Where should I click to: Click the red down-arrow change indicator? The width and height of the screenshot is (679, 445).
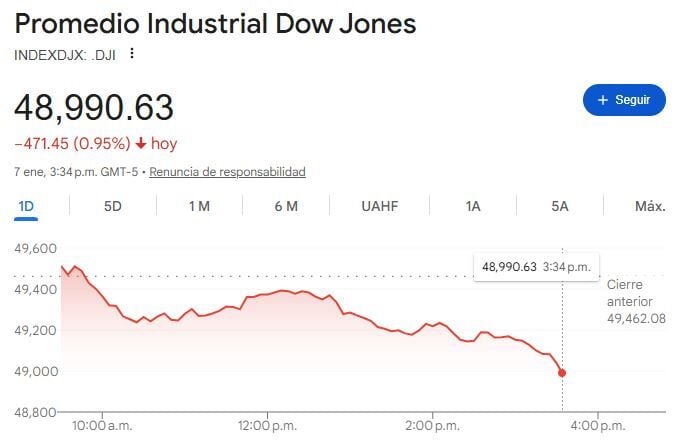(x=141, y=144)
